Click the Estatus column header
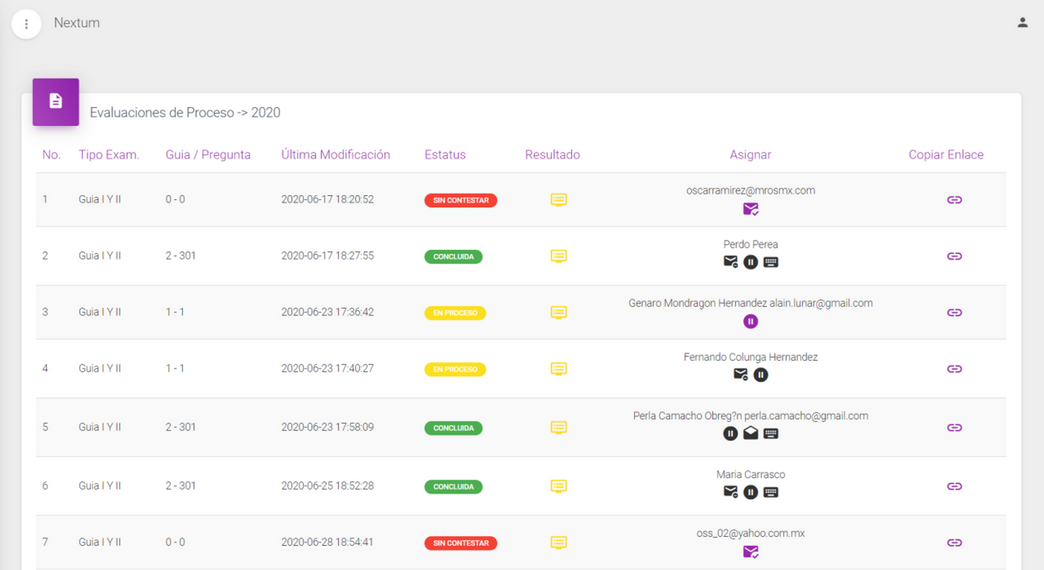 pos(445,155)
